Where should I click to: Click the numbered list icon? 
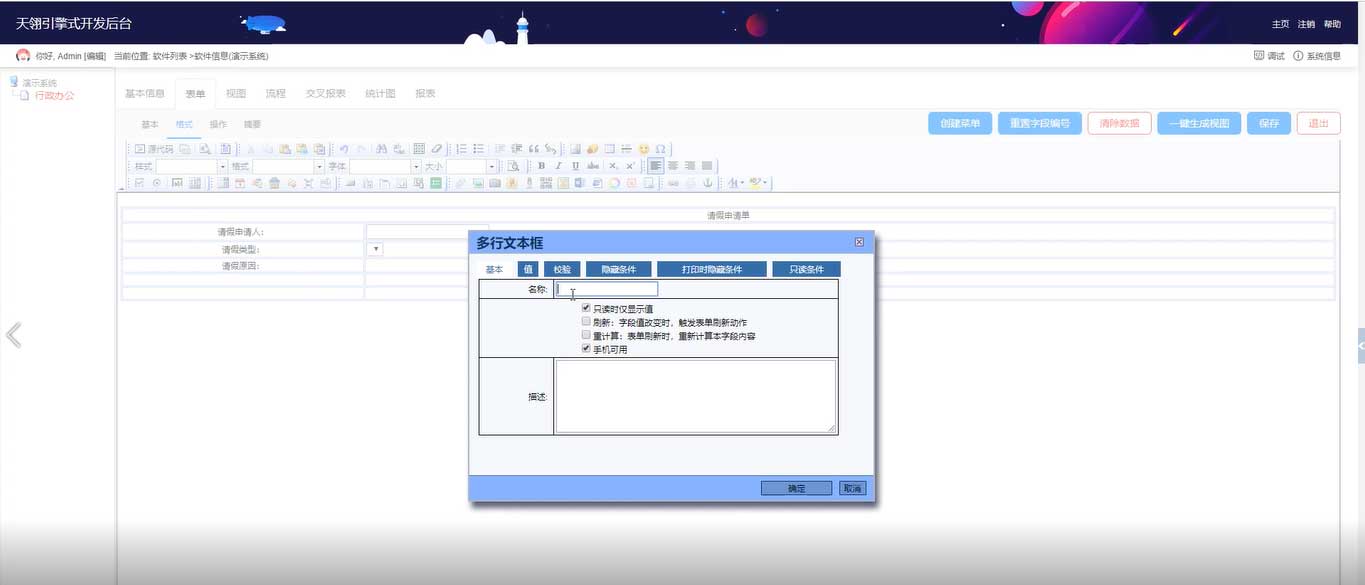[461, 149]
